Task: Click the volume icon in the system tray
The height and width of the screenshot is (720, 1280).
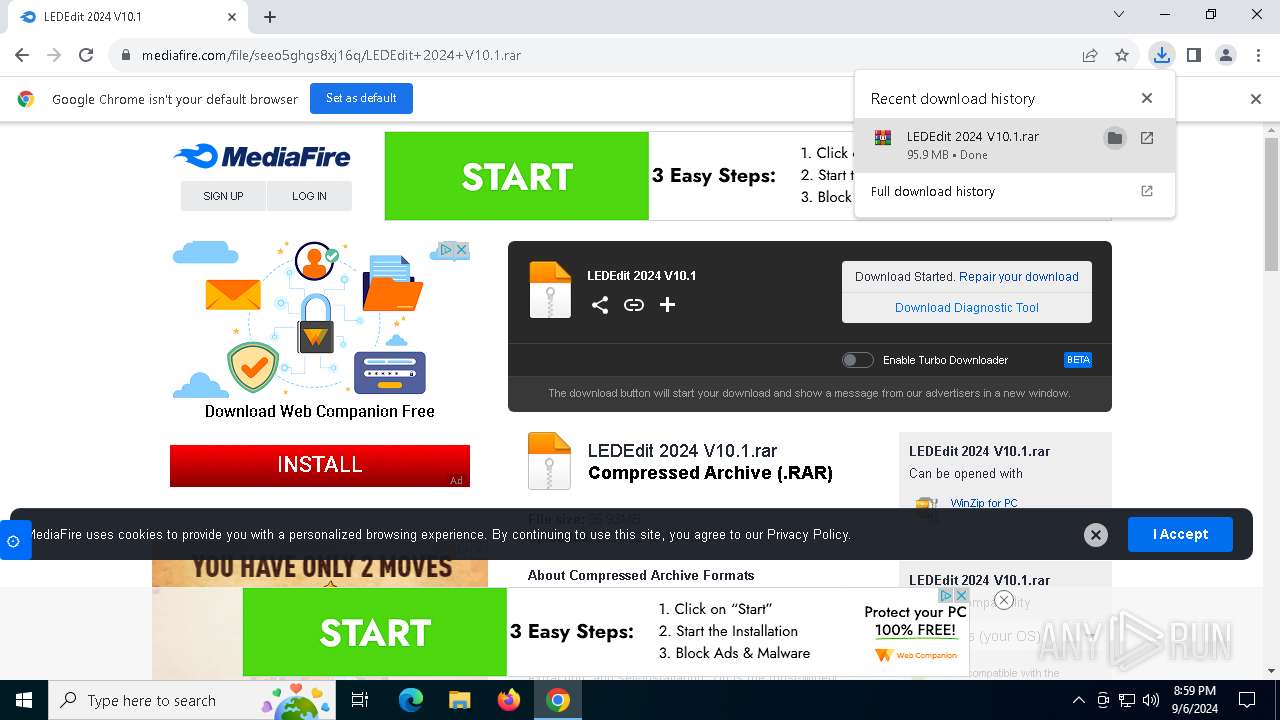Action: coord(1151,700)
